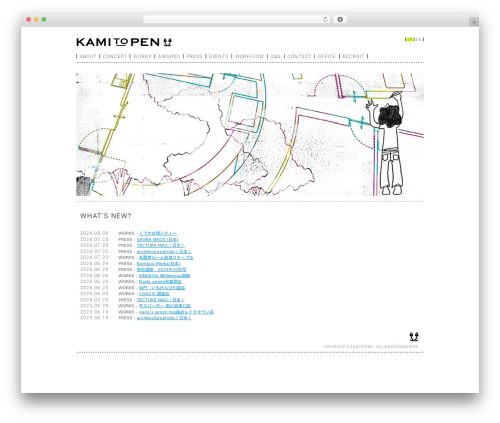This screenshot has height=423, width=500.
Task: Select OFFICE in the navigation
Action: (327, 56)
